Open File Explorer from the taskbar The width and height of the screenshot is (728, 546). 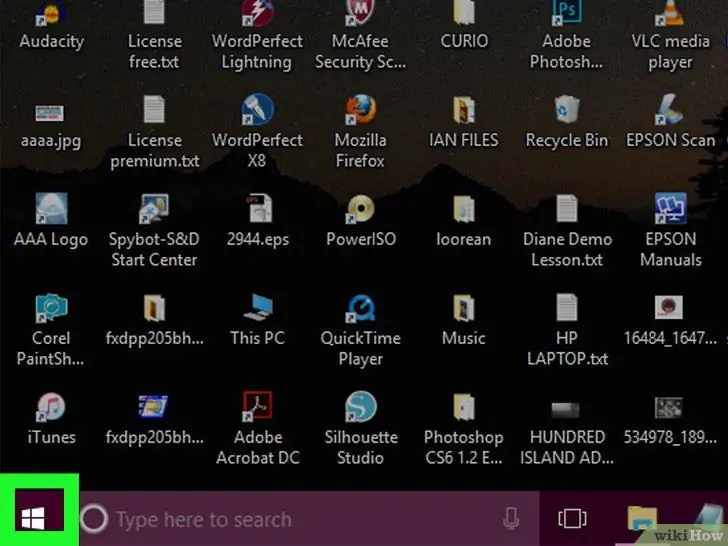642,519
